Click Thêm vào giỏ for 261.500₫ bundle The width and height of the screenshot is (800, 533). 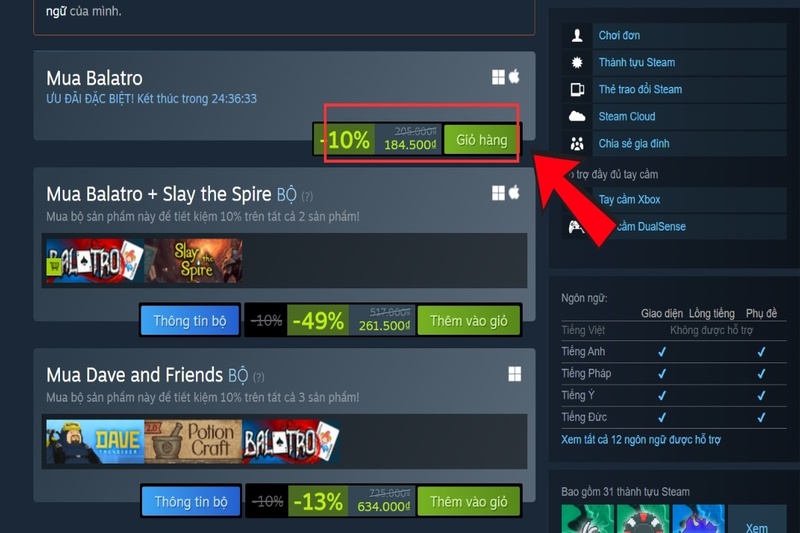[468, 321]
